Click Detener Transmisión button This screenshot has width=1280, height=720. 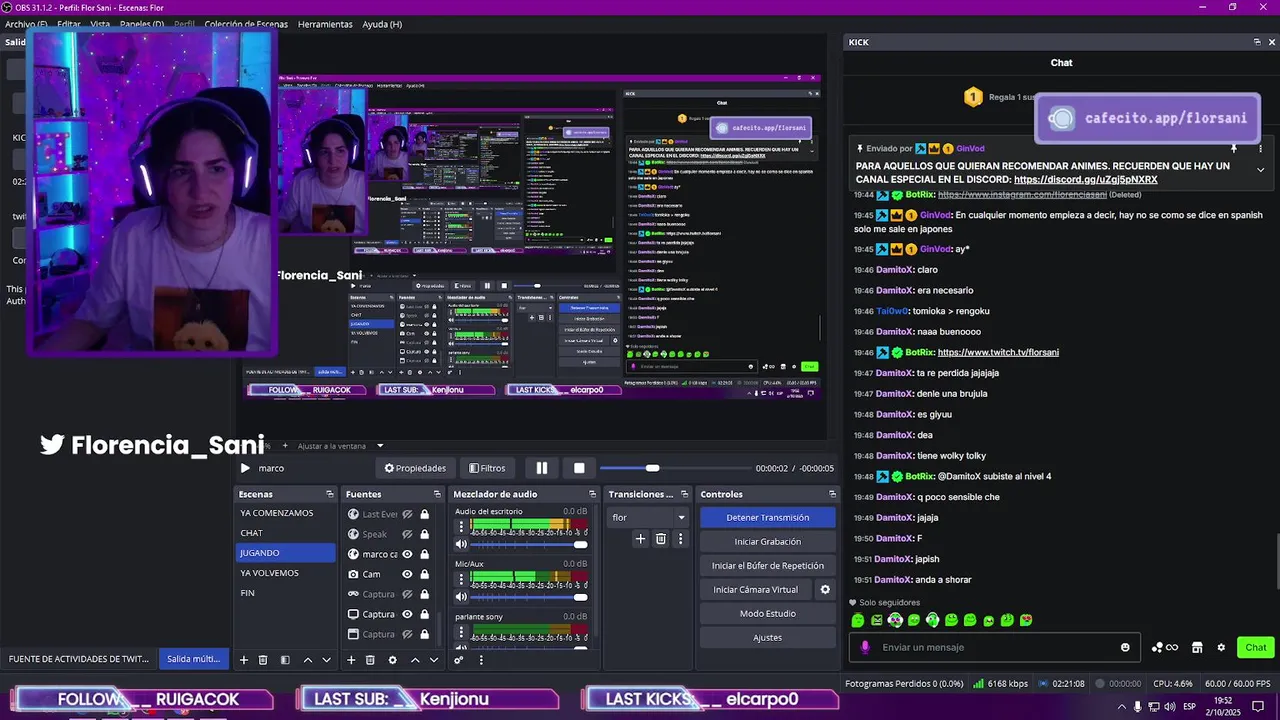(768, 517)
